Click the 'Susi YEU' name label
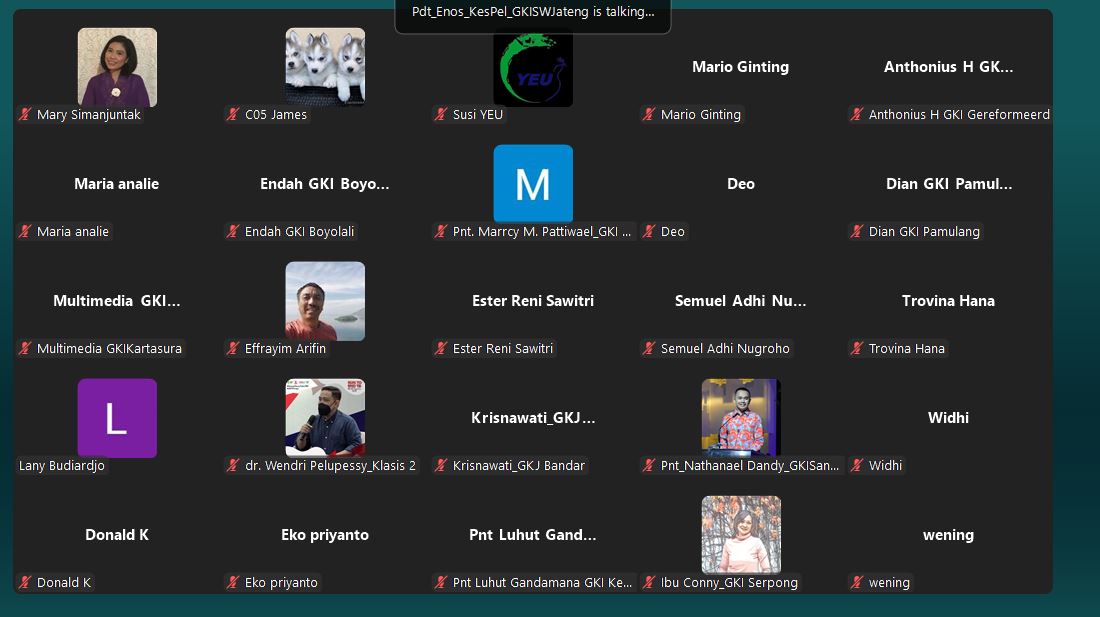The image size is (1100, 617). pos(478,114)
